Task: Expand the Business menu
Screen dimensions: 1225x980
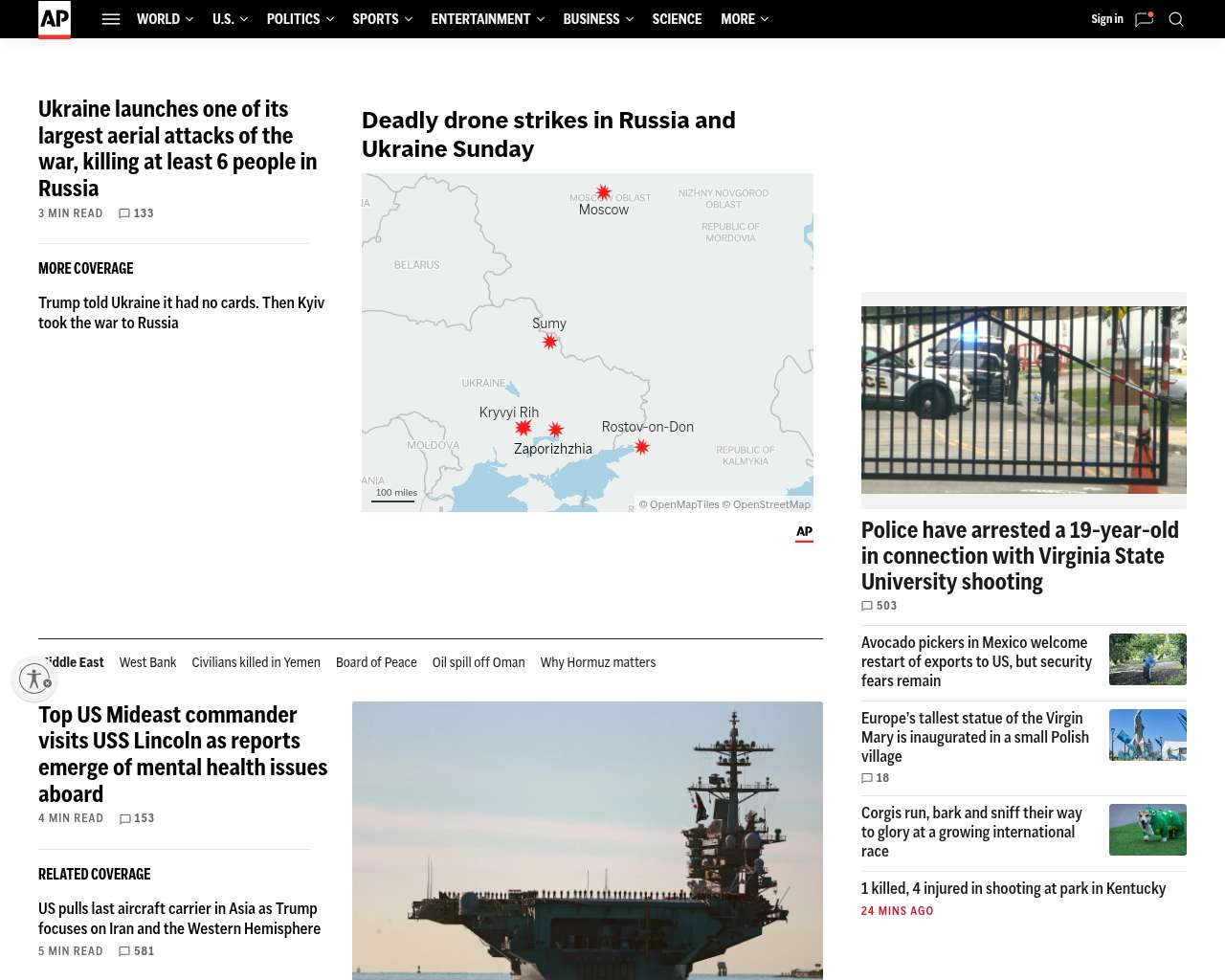Action: 597,19
